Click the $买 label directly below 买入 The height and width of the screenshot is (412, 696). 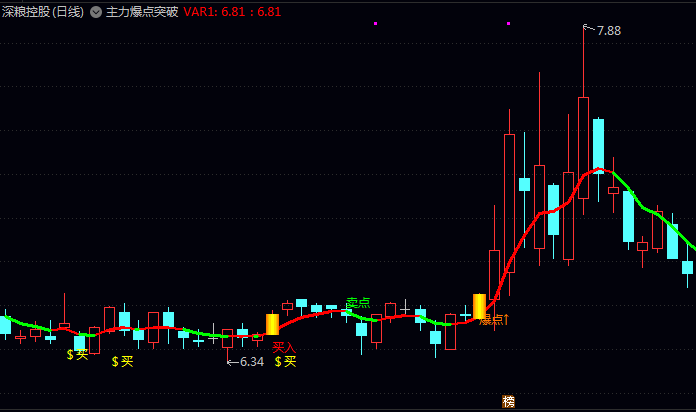(285, 362)
